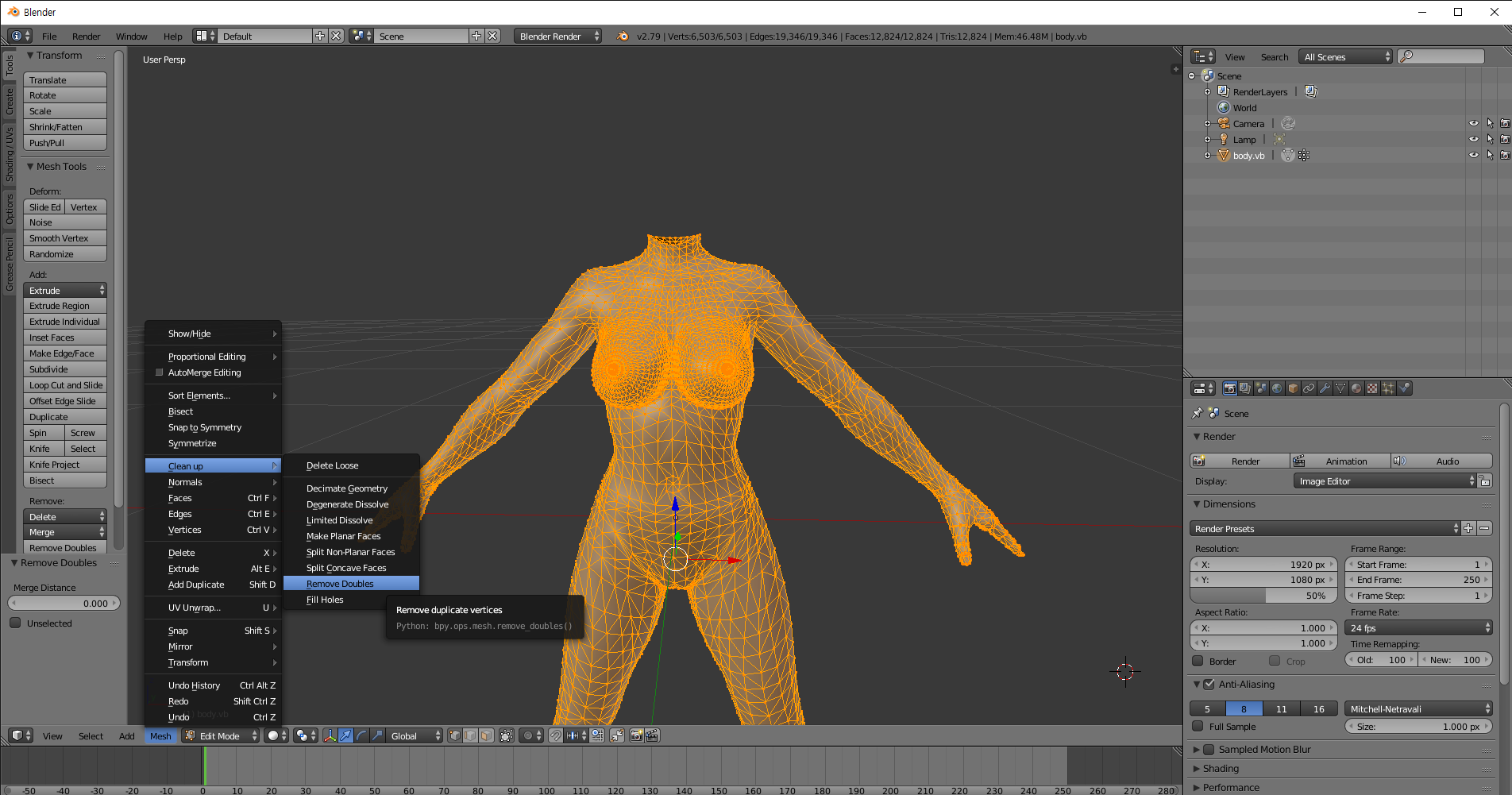Open the Blender Render engine dropdown
This screenshot has height=795, width=1512.
[x=557, y=36]
